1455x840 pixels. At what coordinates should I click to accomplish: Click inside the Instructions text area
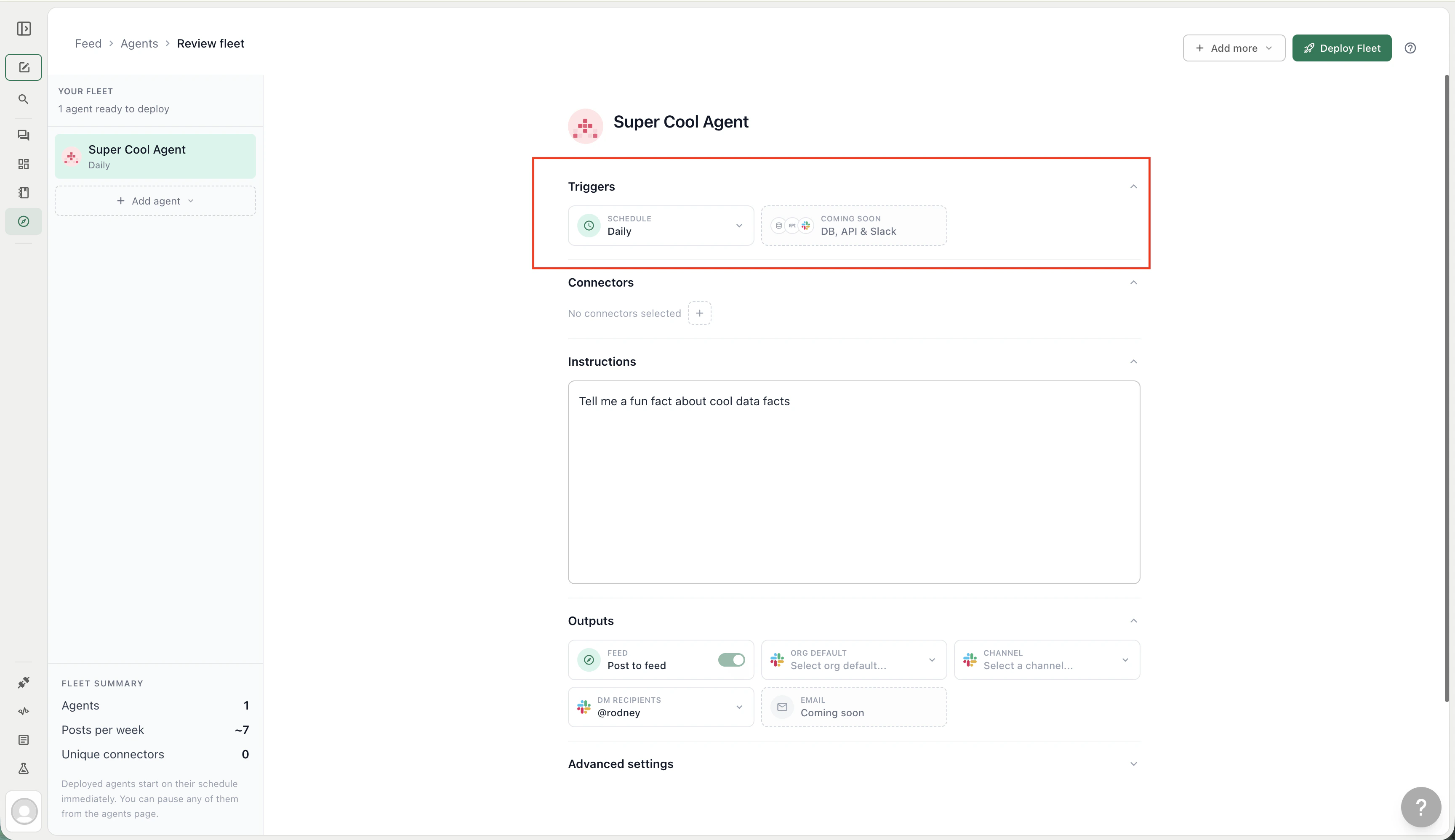853,482
